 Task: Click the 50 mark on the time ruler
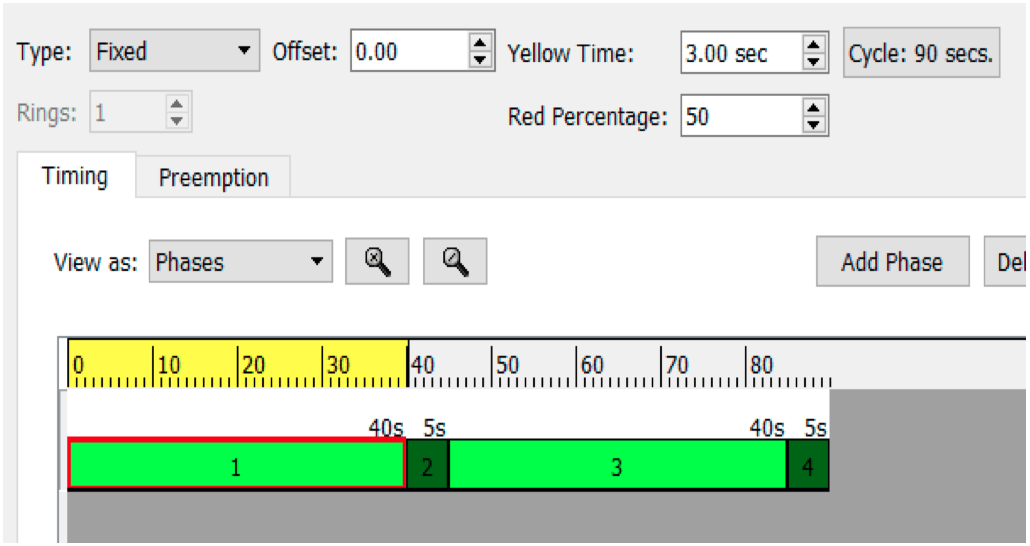507,365
